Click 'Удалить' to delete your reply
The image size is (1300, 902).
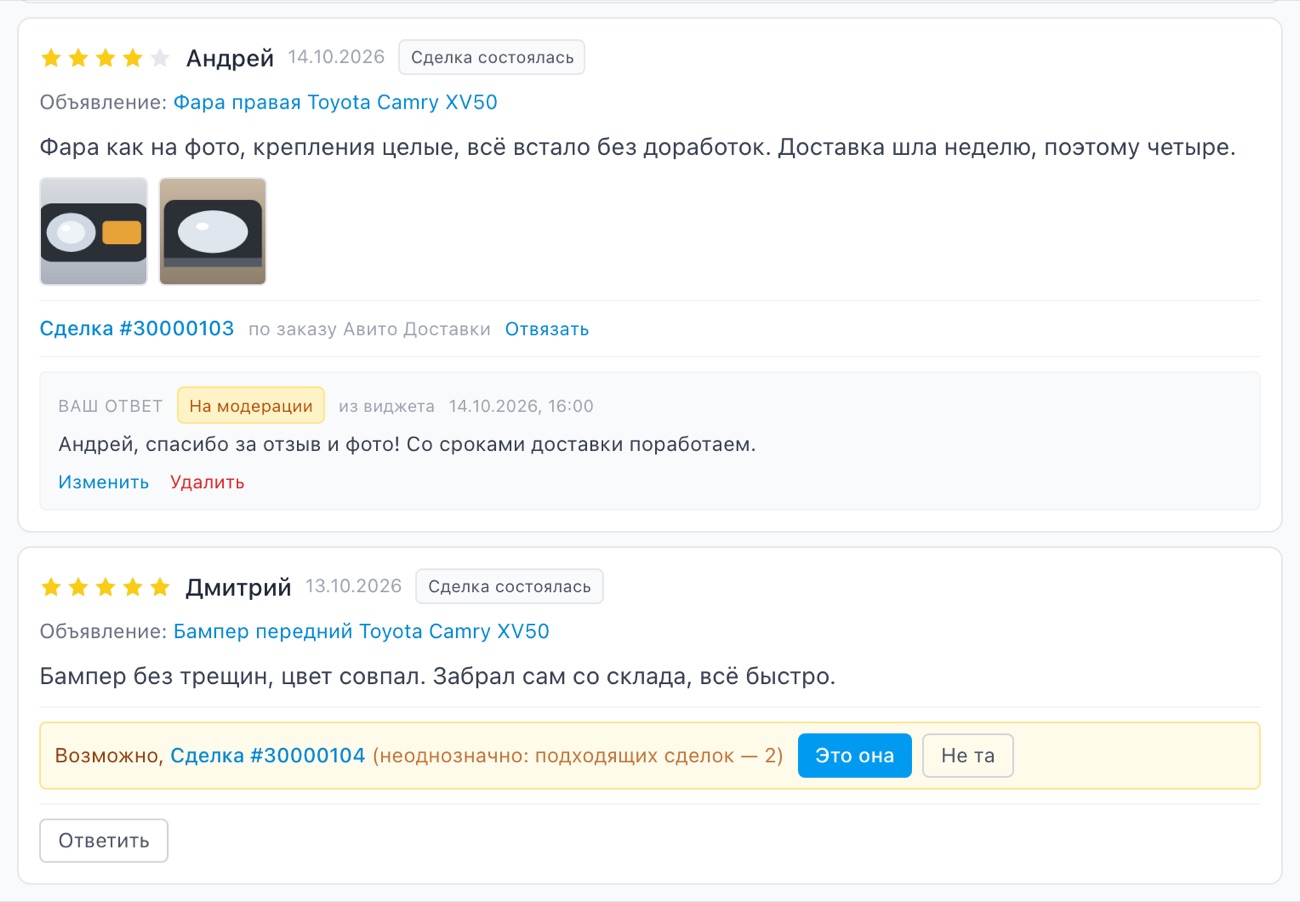tap(207, 482)
